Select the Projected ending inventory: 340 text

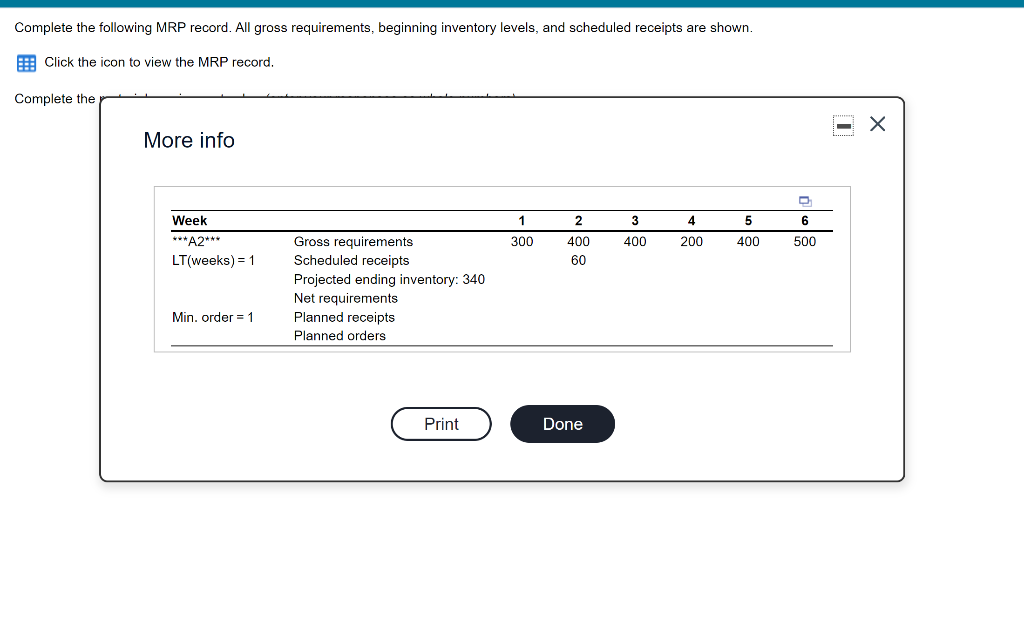[x=389, y=279]
